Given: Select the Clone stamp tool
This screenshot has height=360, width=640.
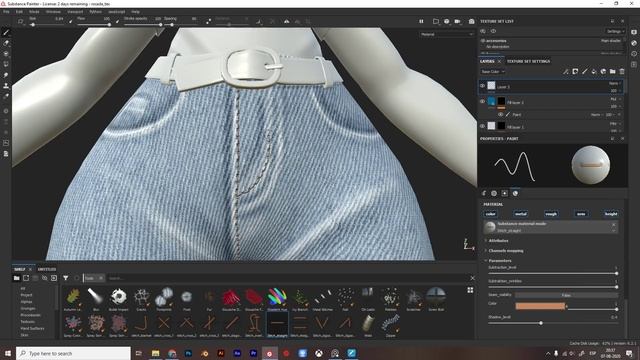Looking at the screenshot, I should point(6,86).
